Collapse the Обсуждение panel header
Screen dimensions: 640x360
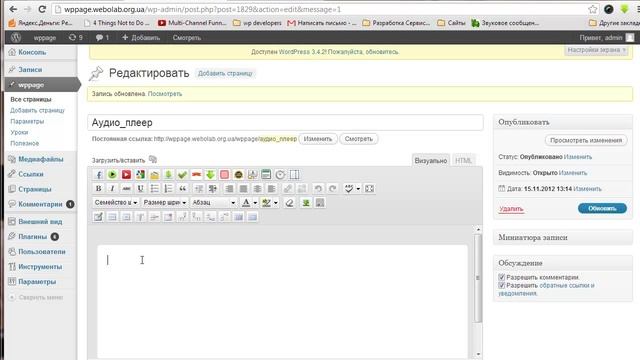(563, 263)
